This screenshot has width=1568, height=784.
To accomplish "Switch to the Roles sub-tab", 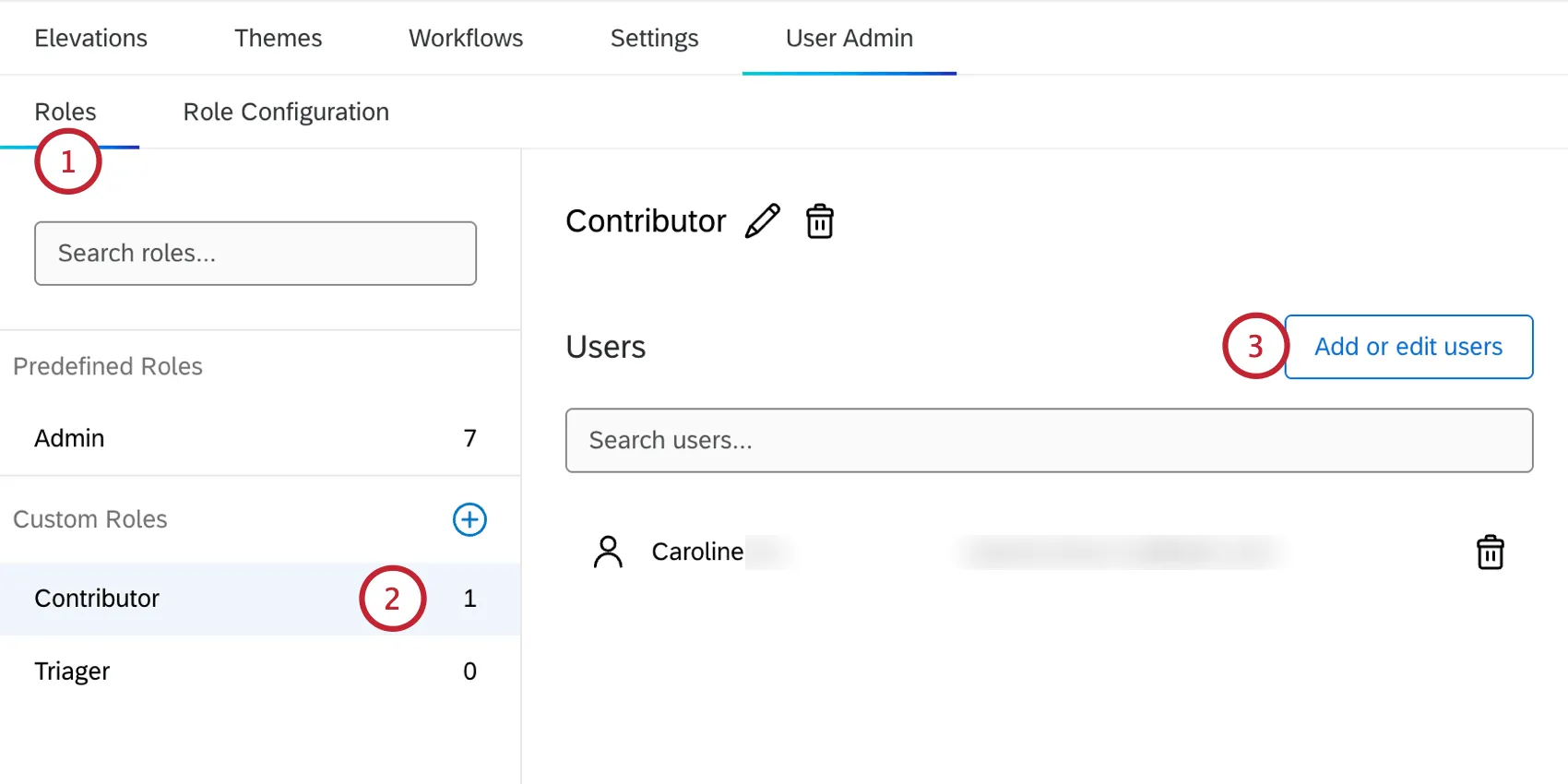I will [65, 112].
